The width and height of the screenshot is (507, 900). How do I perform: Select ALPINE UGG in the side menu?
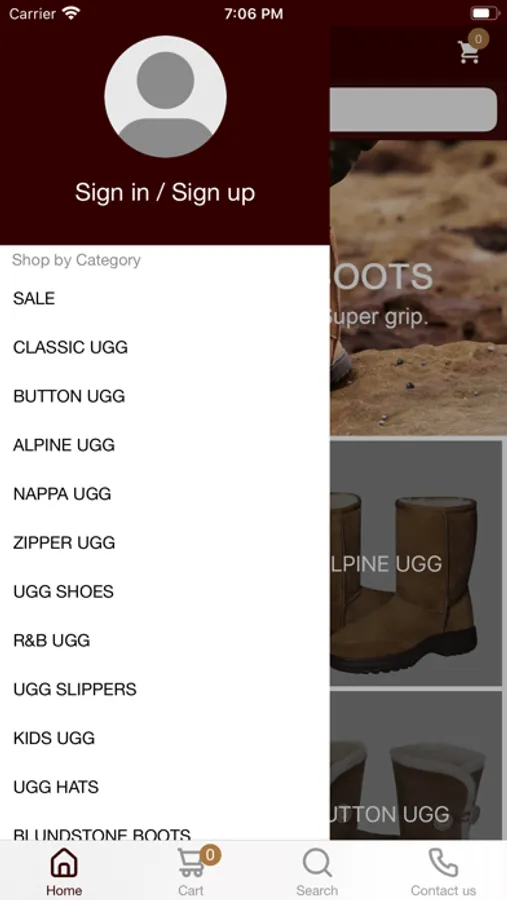coord(165,445)
